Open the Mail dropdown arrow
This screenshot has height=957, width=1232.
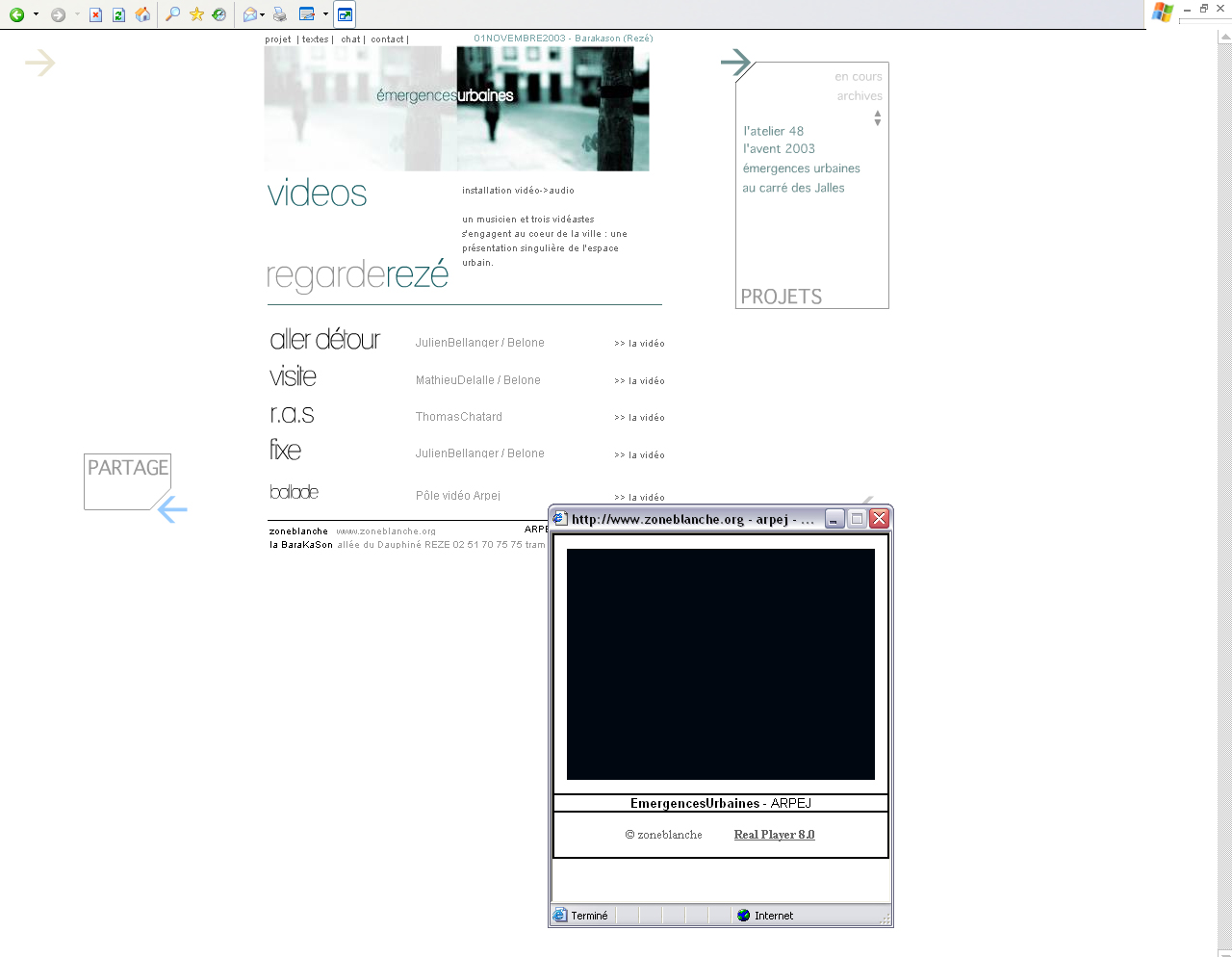click(x=262, y=14)
